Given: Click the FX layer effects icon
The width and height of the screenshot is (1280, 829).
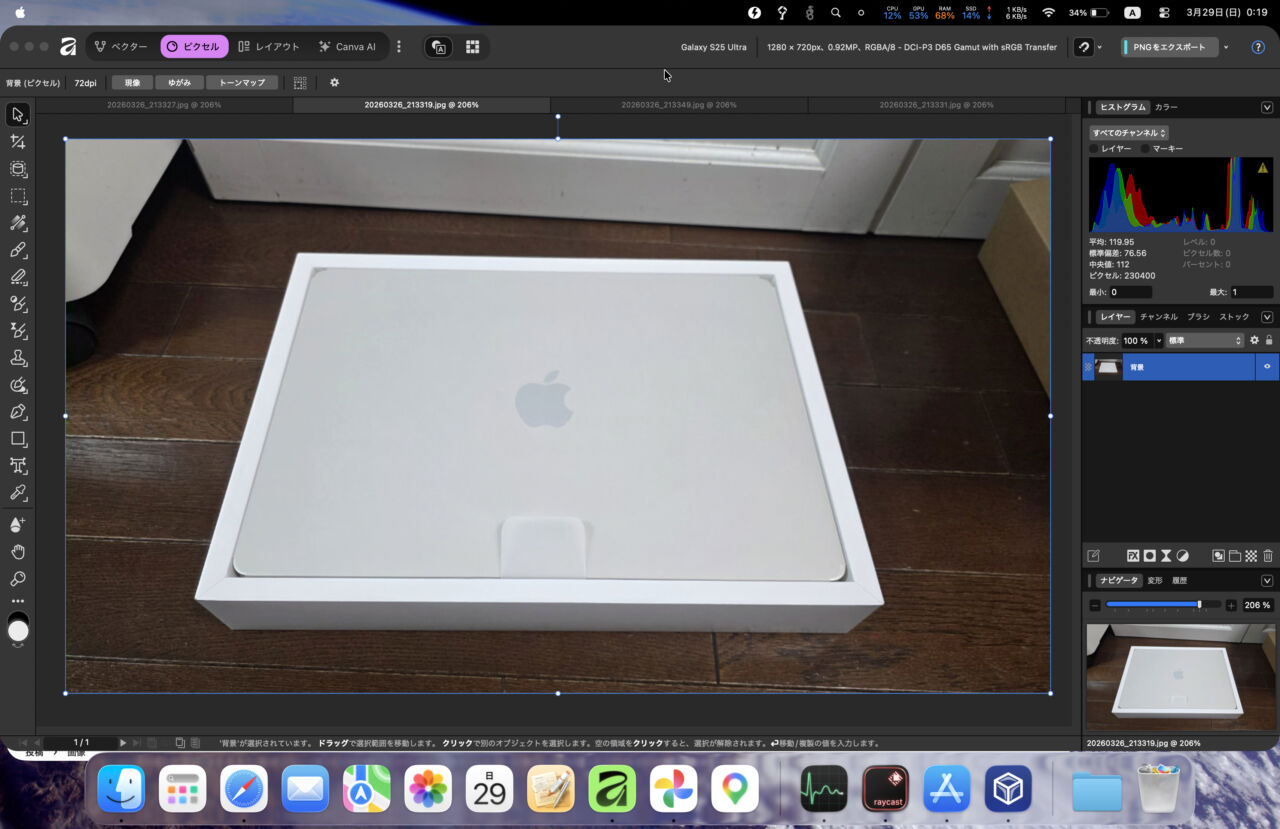Looking at the screenshot, I should point(1133,556).
